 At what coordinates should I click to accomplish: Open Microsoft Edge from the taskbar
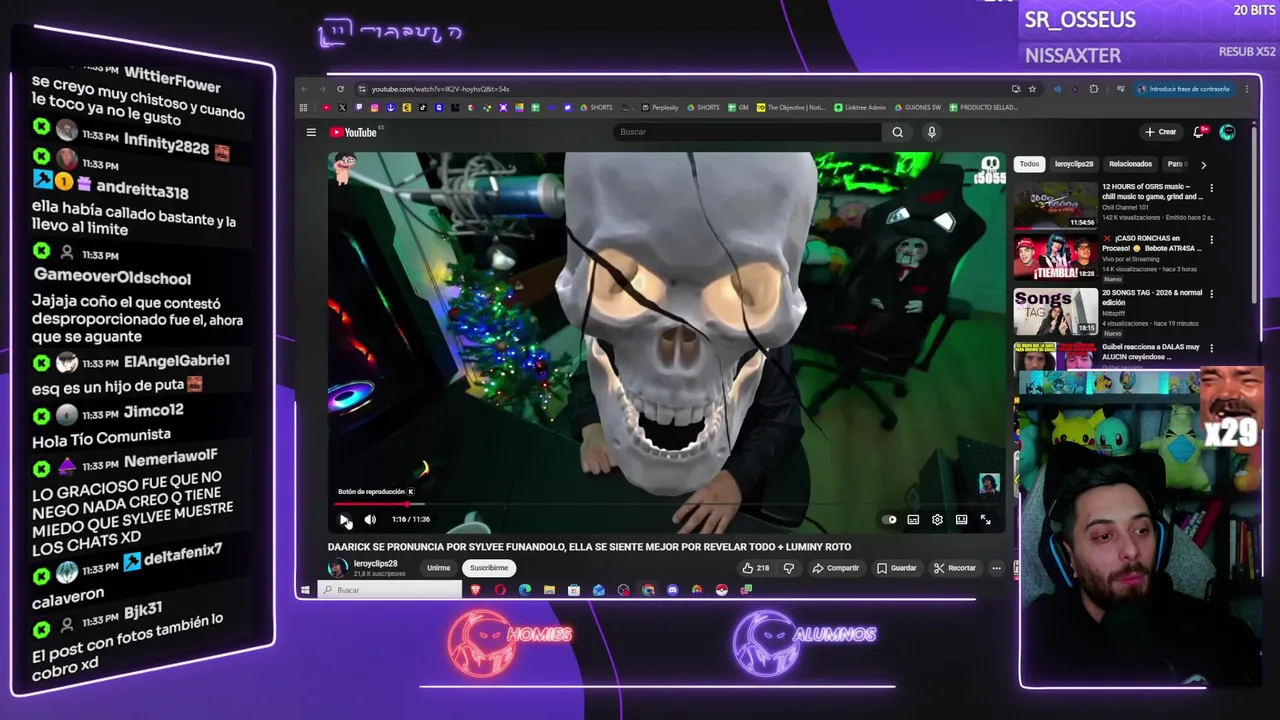click(x=525, y=590)
